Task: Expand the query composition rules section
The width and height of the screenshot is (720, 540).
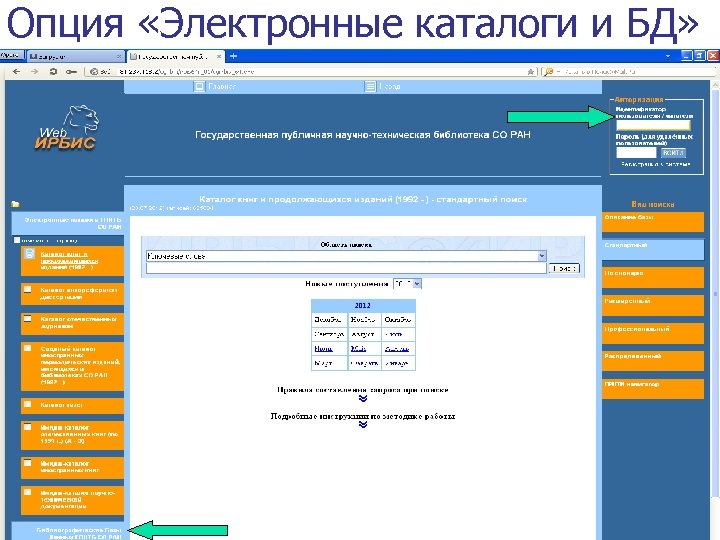Action: coord(363,399)
